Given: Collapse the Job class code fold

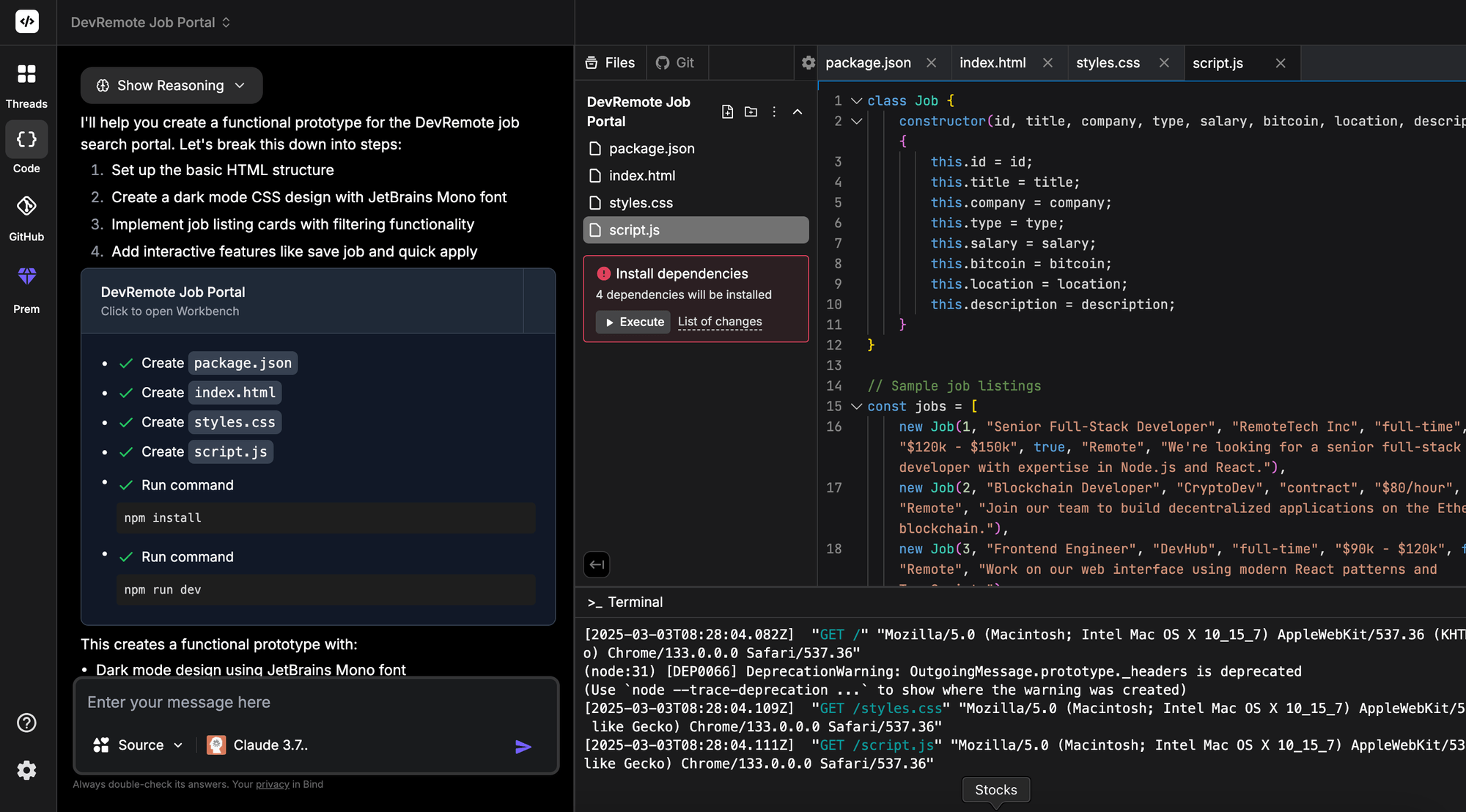Looking at the screenshot, I should tap(855, 100).
